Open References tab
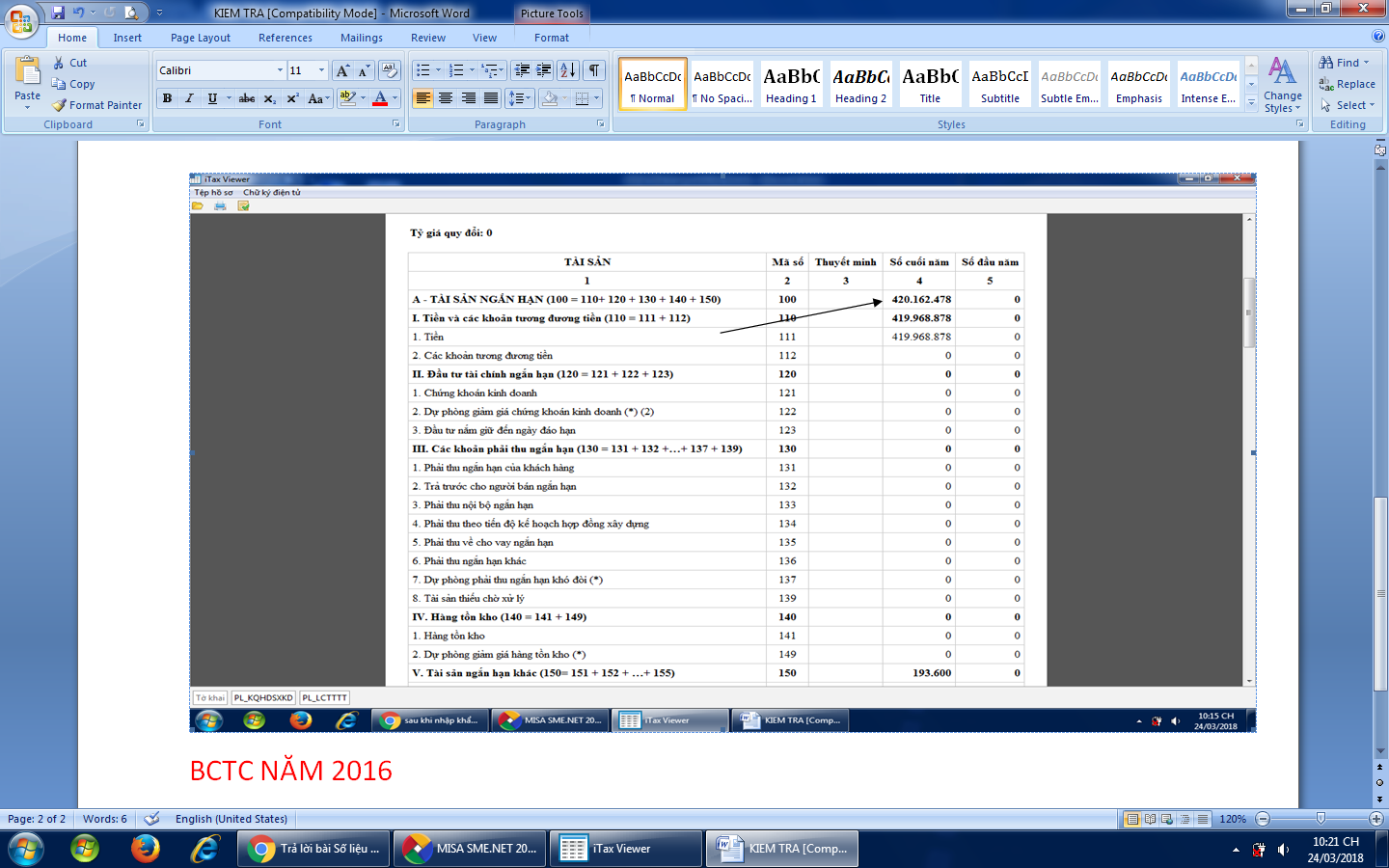The image size is (1389, 868). pos(286,38)
